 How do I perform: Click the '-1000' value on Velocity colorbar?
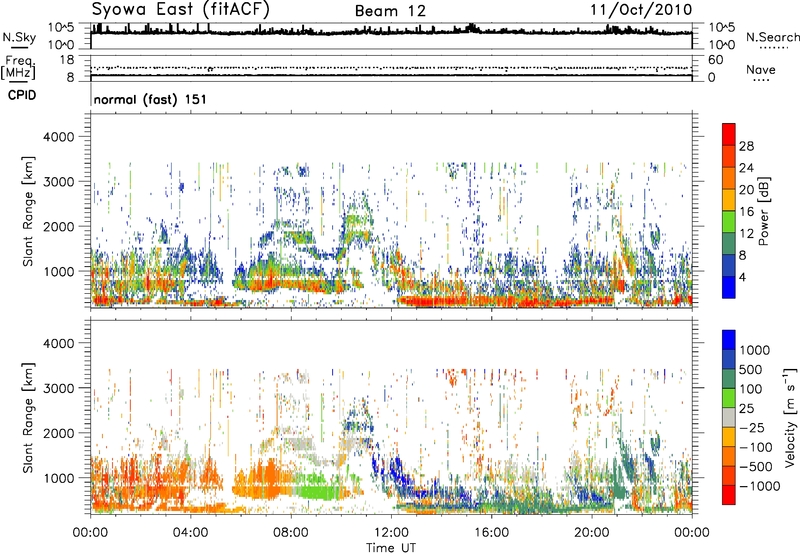(x=760, y=486)
